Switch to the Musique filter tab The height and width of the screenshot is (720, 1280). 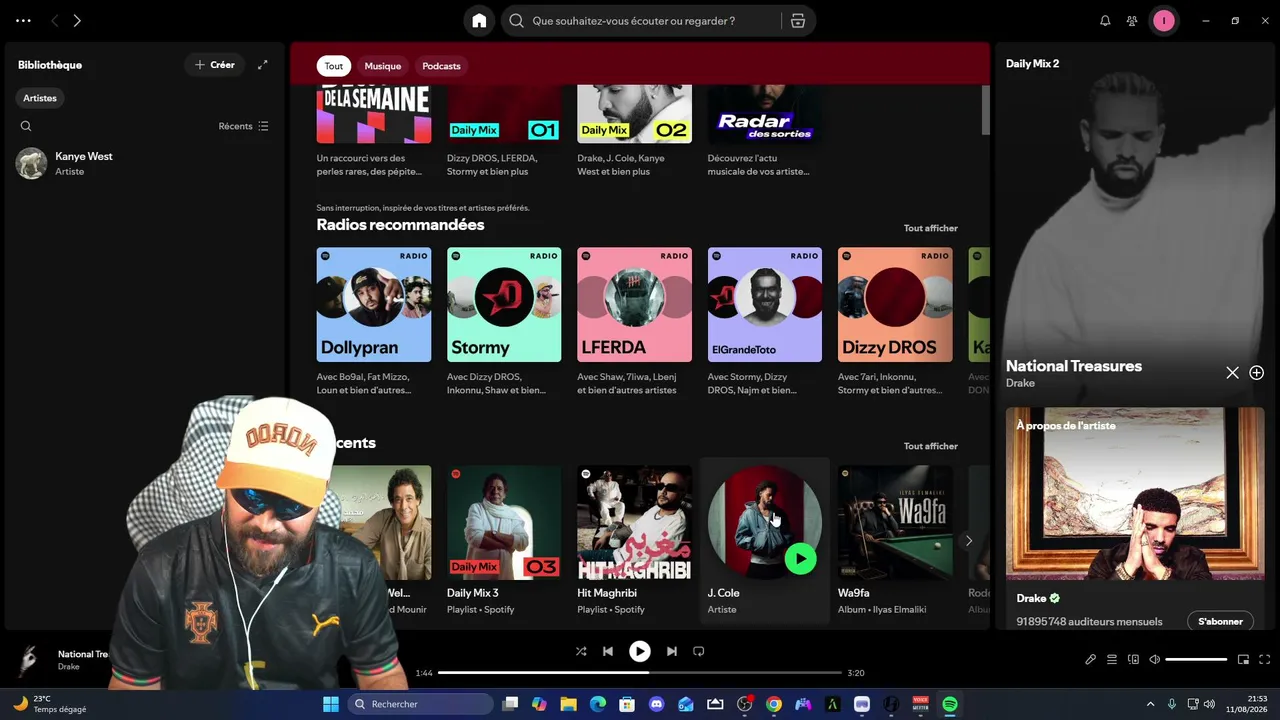point(382,66)
